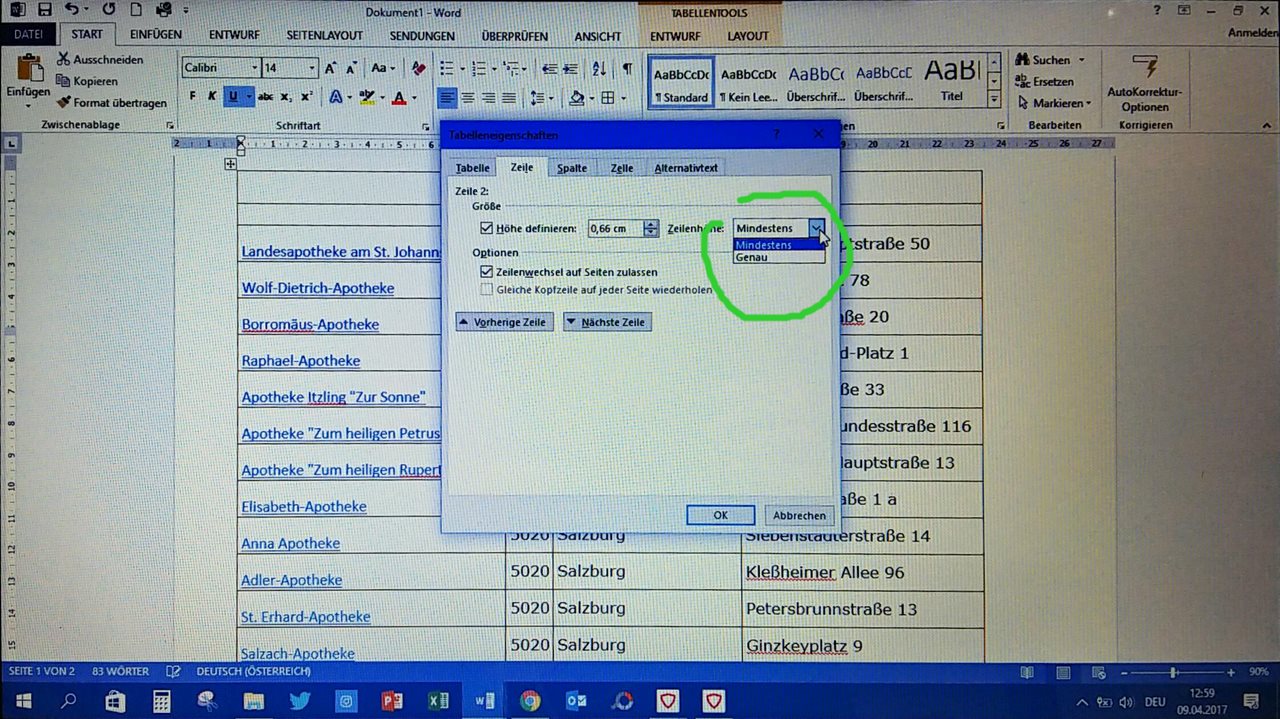Toggle the Höhe definieren checkbox

tap(486, 228)
